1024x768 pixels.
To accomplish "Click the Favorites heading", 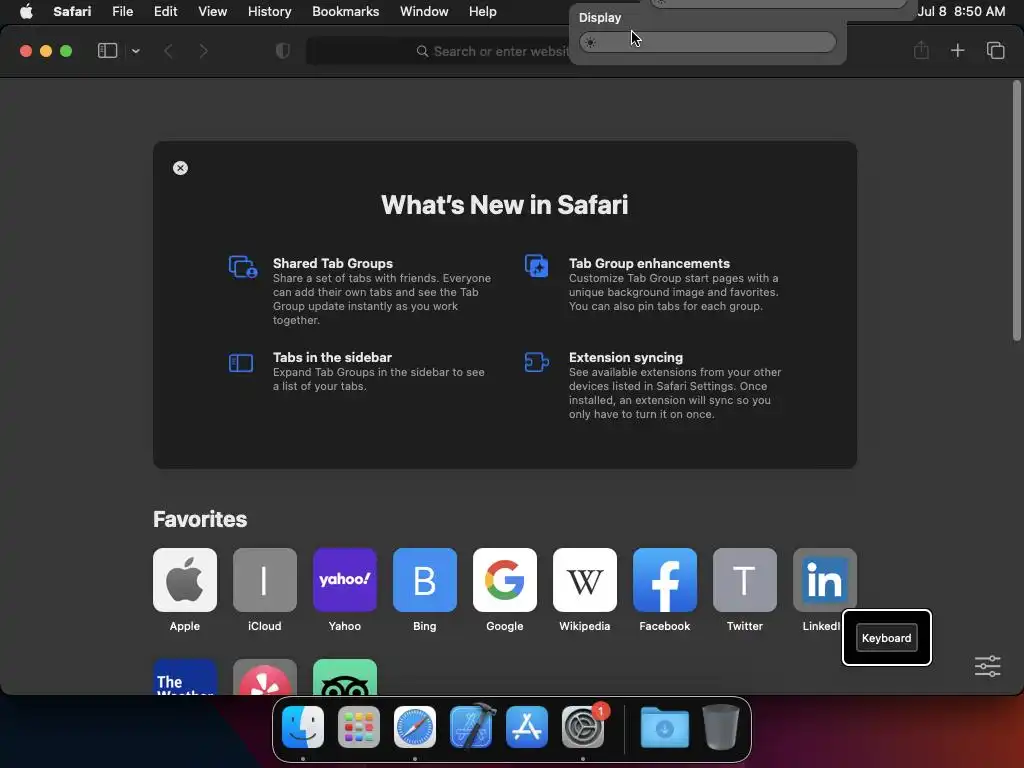I will click(200, 519).
